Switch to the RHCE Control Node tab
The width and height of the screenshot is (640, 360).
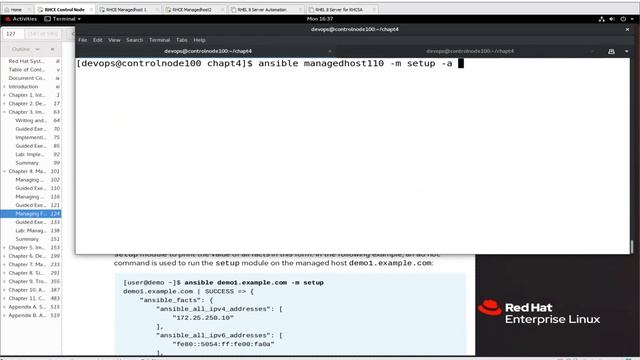click(64, 9)
